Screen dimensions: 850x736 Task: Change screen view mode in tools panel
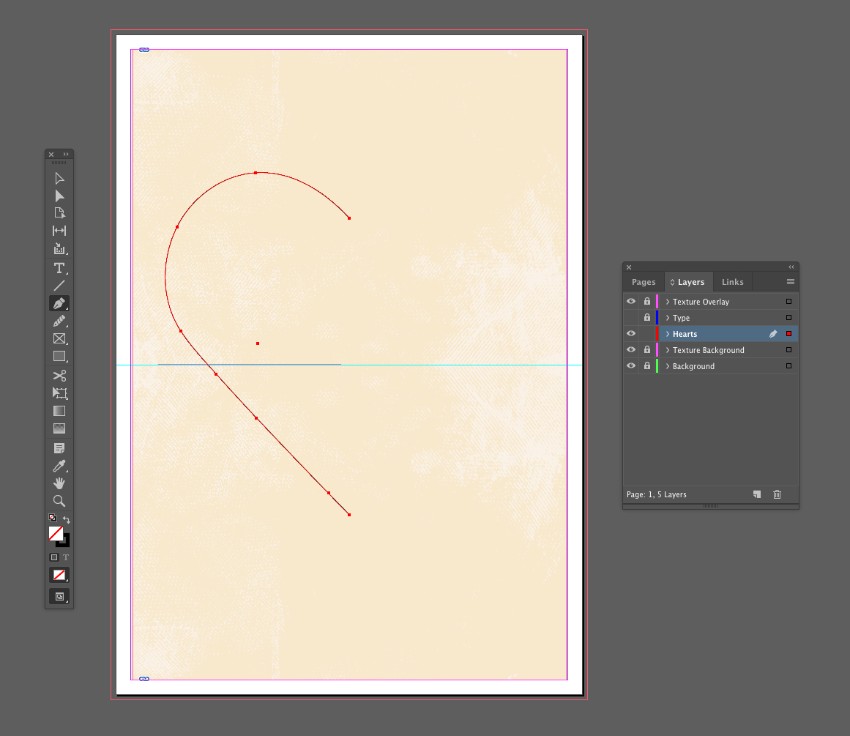tap(59, 597)
